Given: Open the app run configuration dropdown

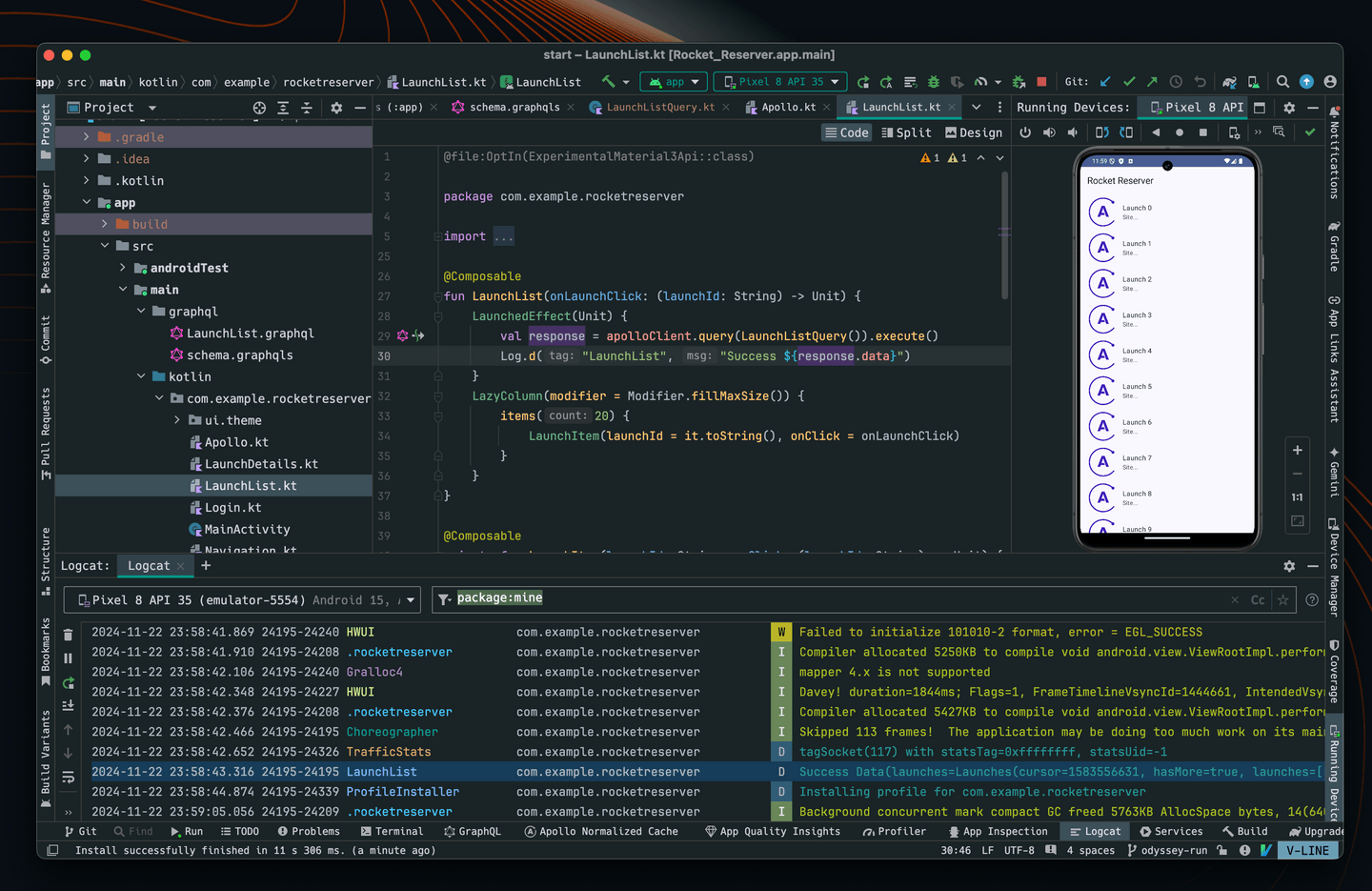Looking at the screenshot, I should tap(674, 82).
